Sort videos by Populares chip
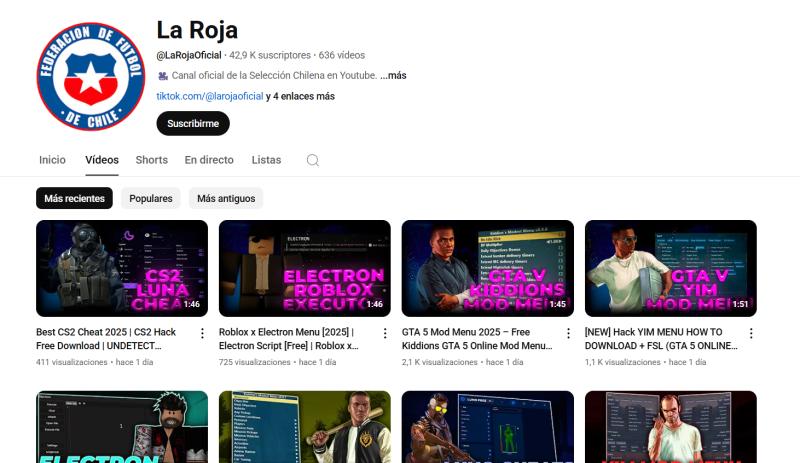Viewport: 800px width, 463px height. (151, 199)
